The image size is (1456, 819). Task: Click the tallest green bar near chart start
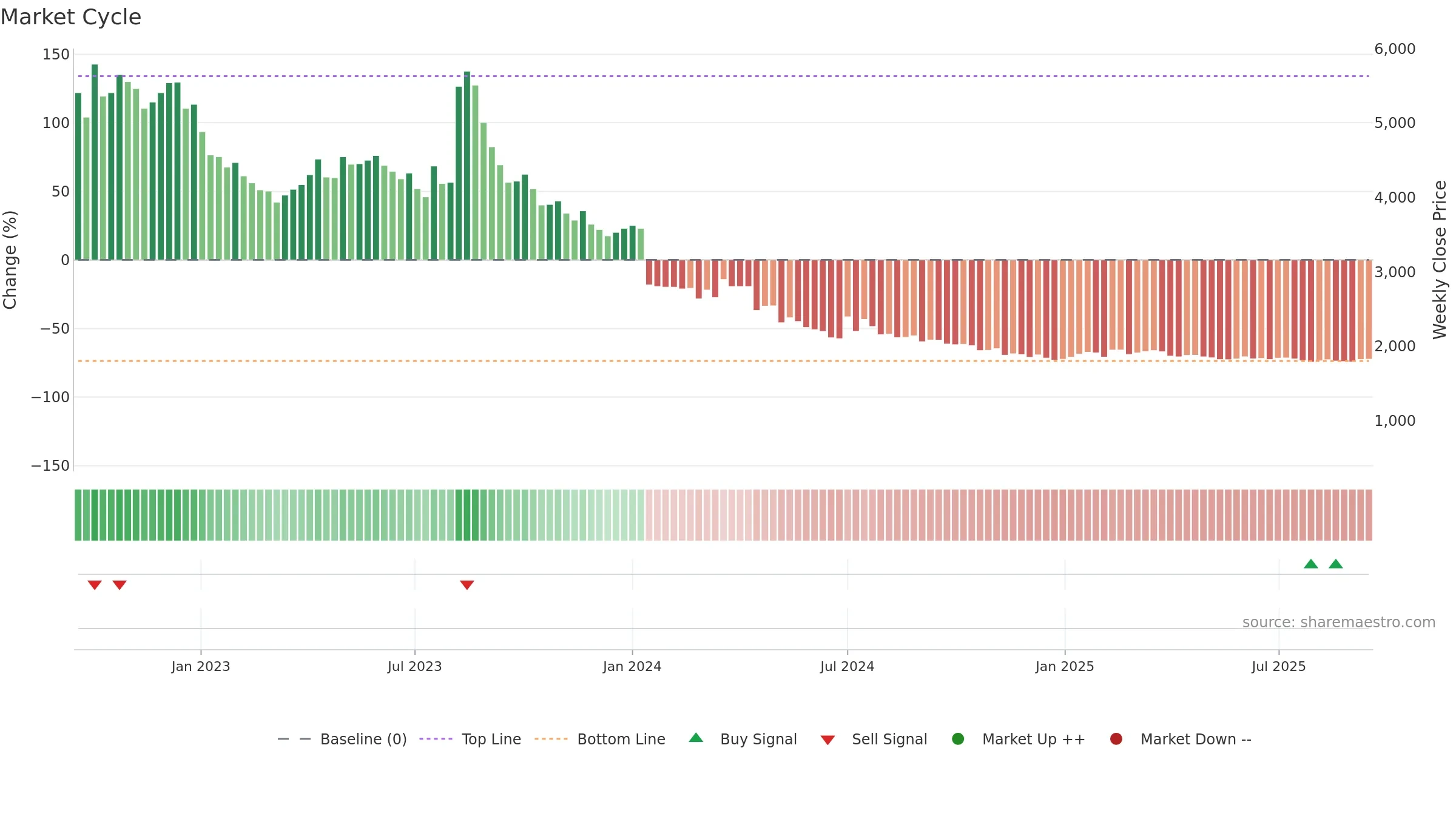pyautogui.click(x=95, y=162)
